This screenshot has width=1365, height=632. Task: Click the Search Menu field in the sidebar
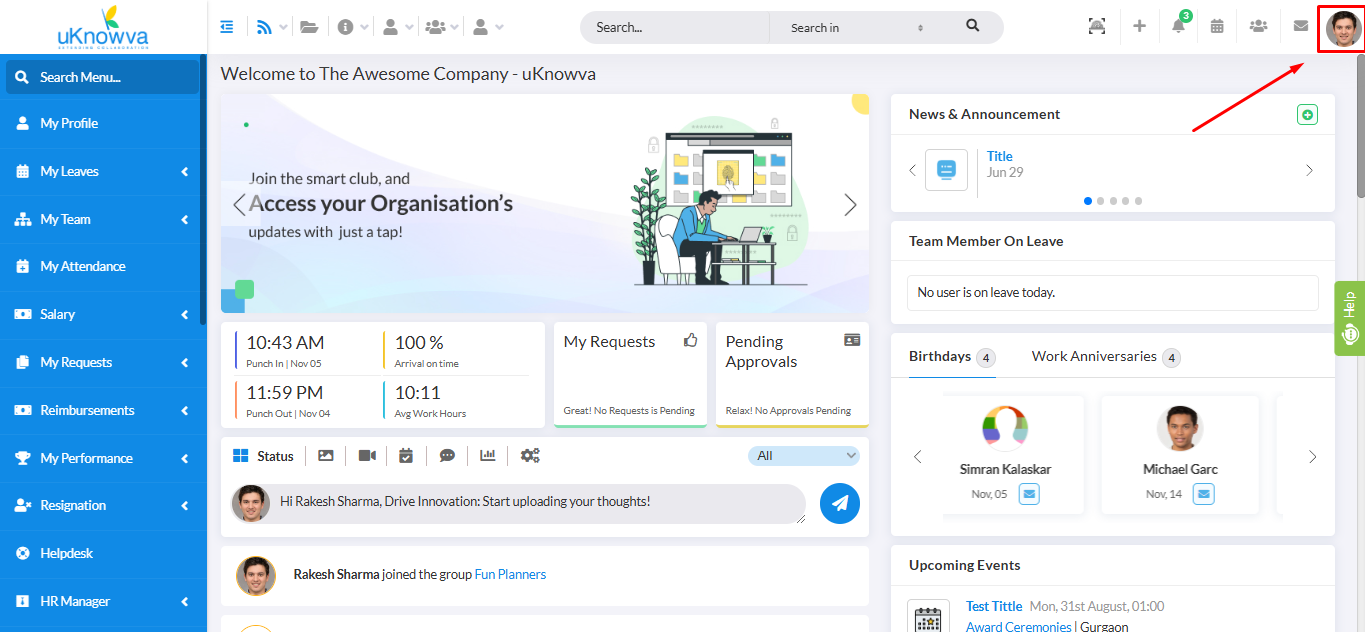[102, 77]
